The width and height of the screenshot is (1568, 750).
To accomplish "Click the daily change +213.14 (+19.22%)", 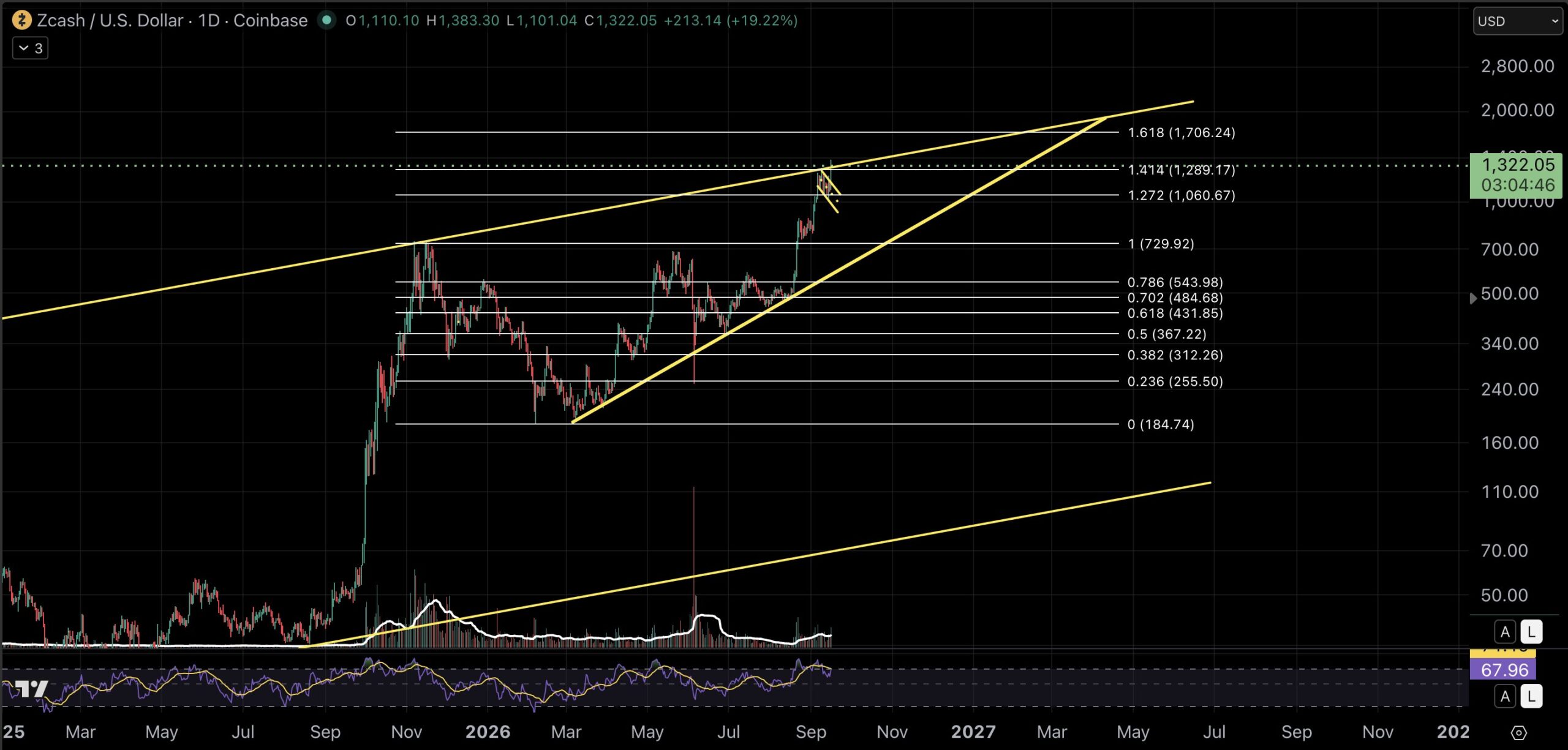I will (730, 20).
